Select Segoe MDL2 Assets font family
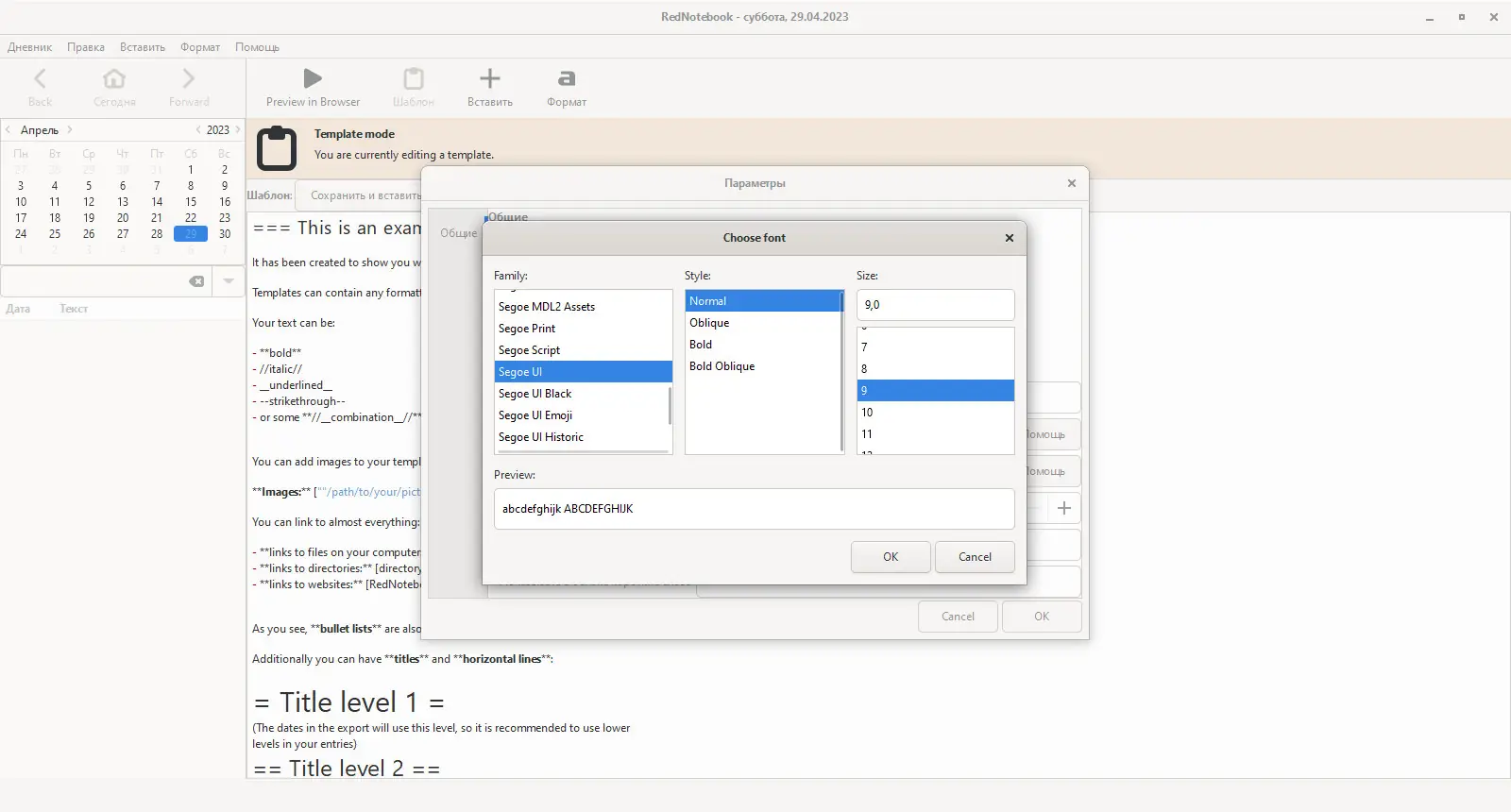 (x=583, y=307)
